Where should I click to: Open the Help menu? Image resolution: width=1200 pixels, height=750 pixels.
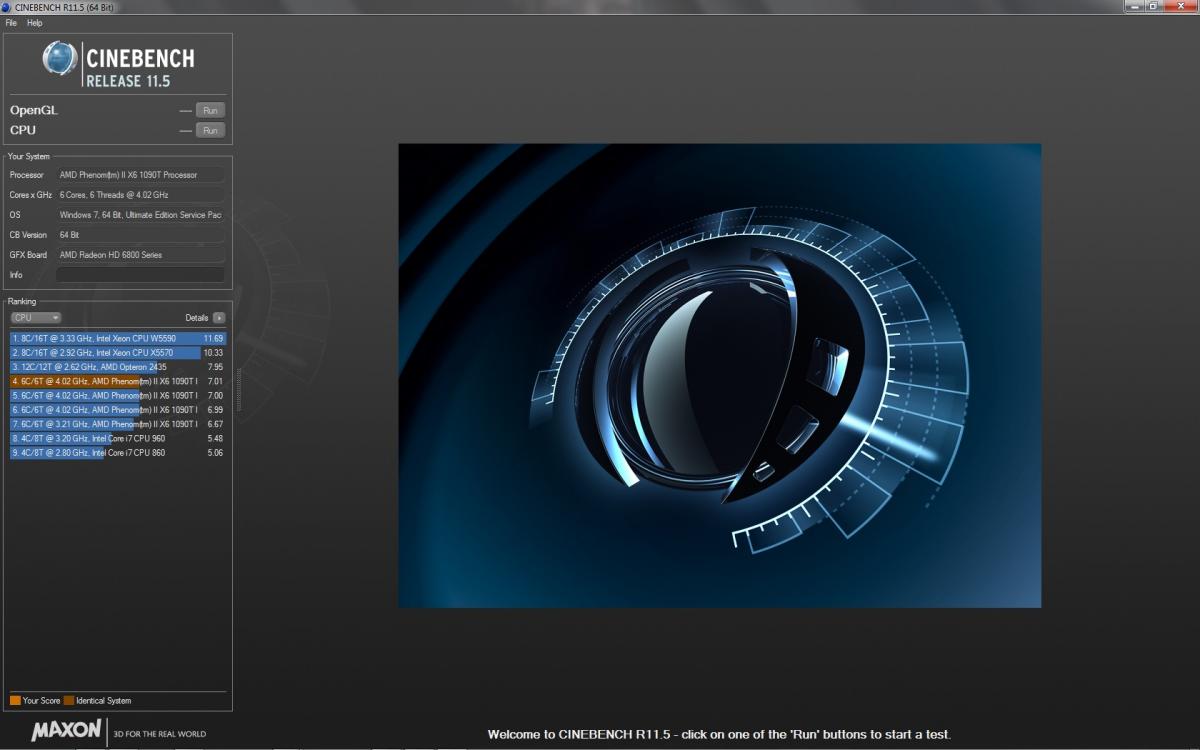coord(35,23)
